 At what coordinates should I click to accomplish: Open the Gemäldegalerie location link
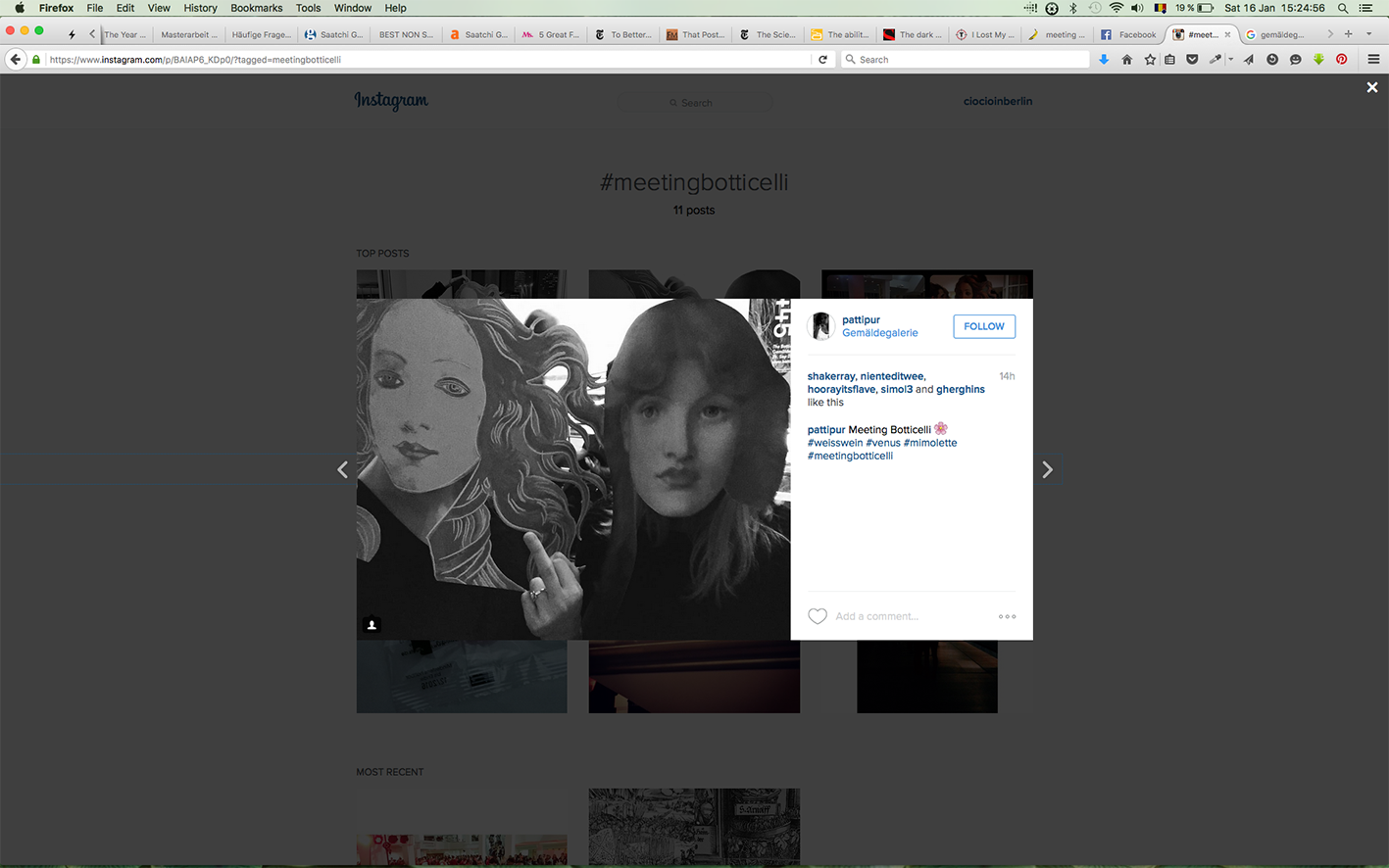tap(880, 333)
